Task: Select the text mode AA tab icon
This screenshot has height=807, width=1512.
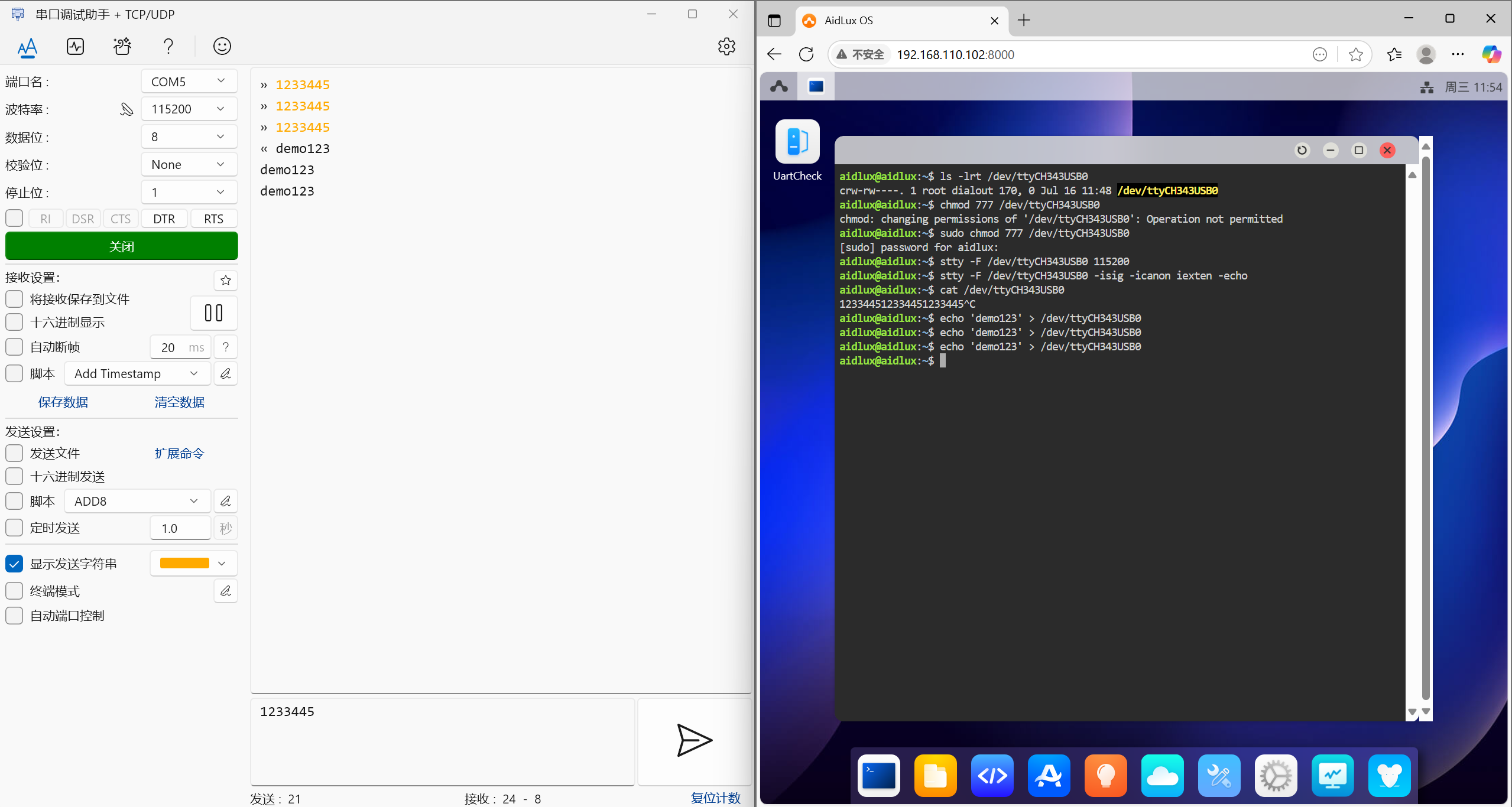Action: (x=27, y=46)
